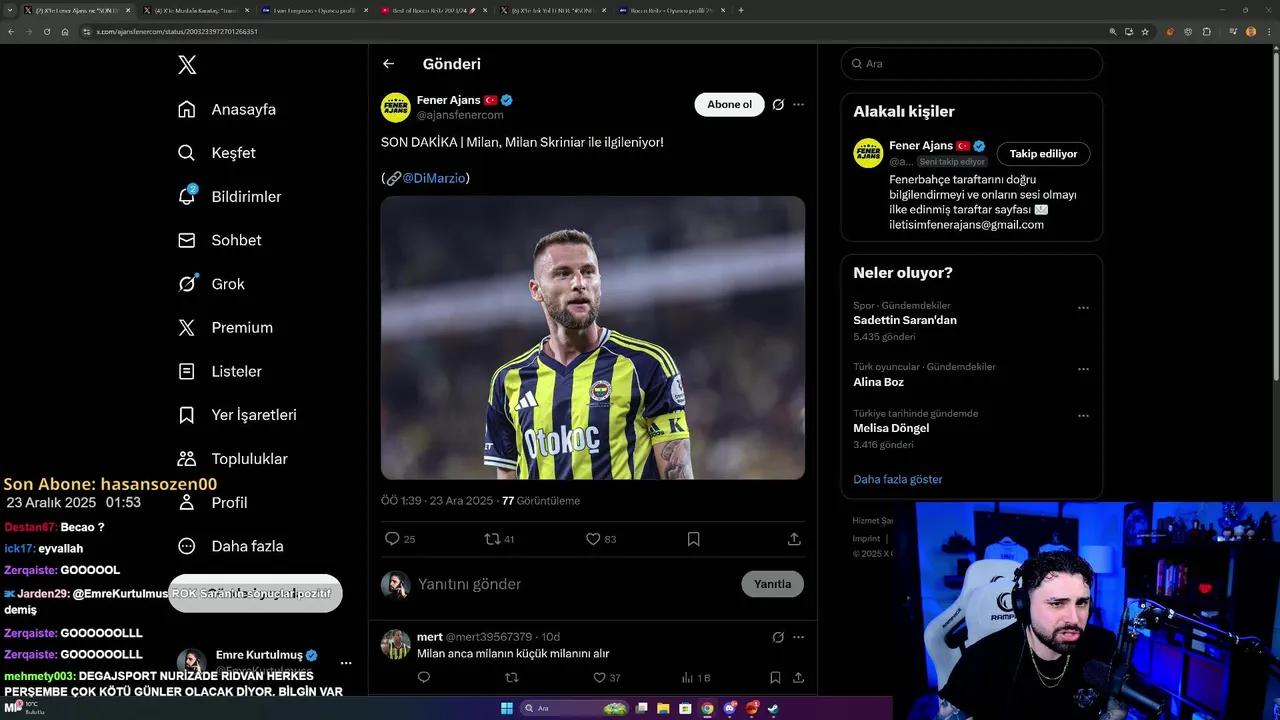Viewport: 1280px width, 720px height.
Task: Go to Sohbet messages
Action: click(219, 240)
